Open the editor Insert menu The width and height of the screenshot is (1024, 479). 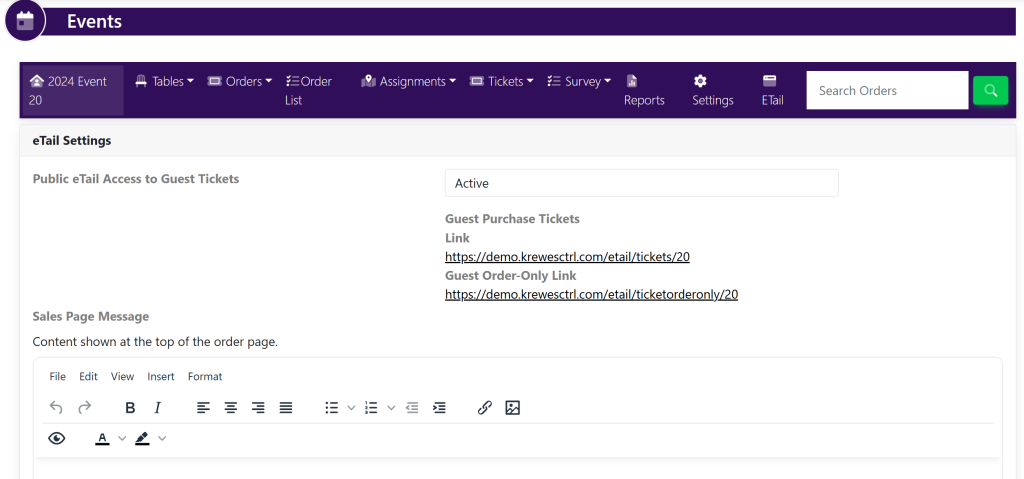pyautogui.click(x=161, y=377)
